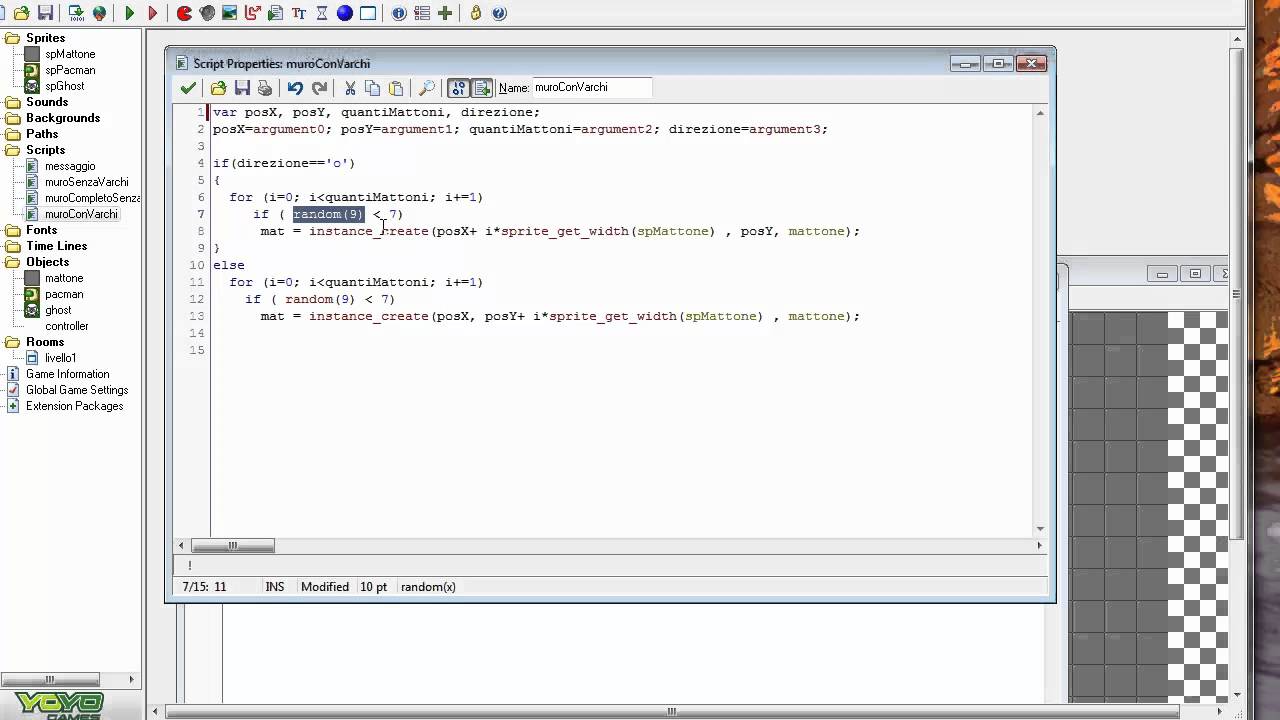The width and height of the screenshot is (1280, 720).
Task: Click the code editor scroll-down arrow
Action: click(1040, 528)
